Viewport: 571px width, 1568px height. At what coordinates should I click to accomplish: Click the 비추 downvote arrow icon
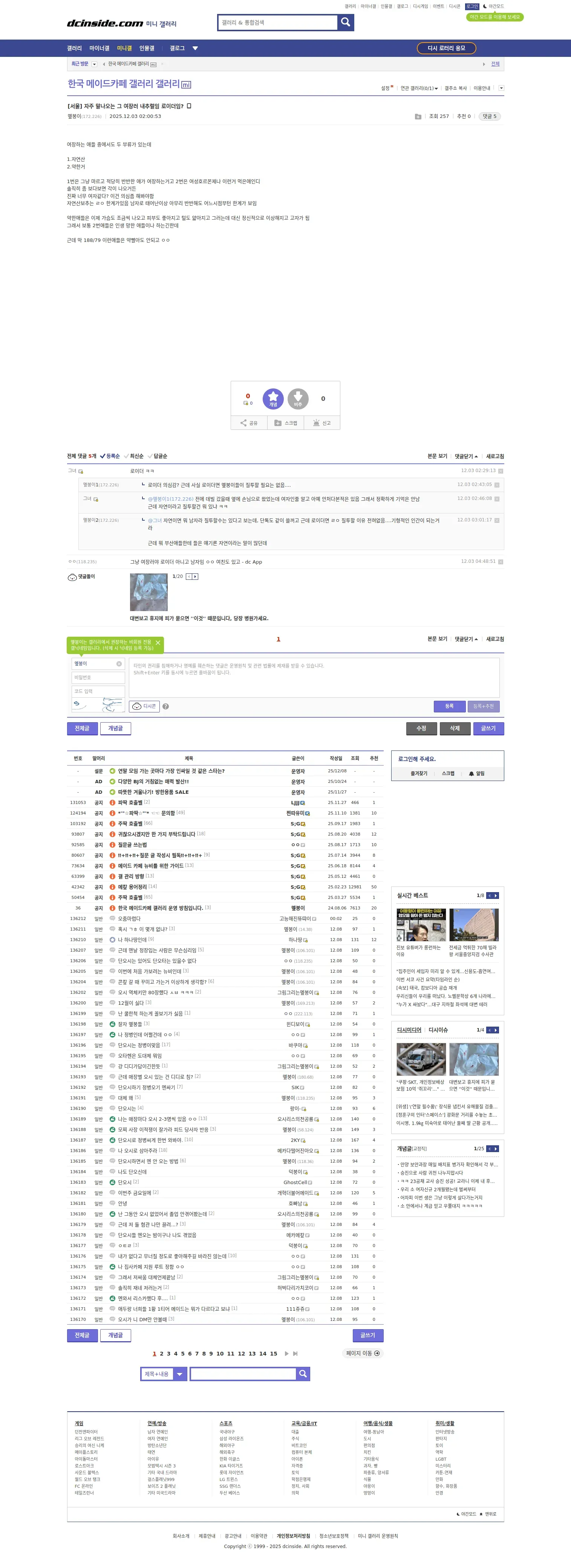point(298,399)
